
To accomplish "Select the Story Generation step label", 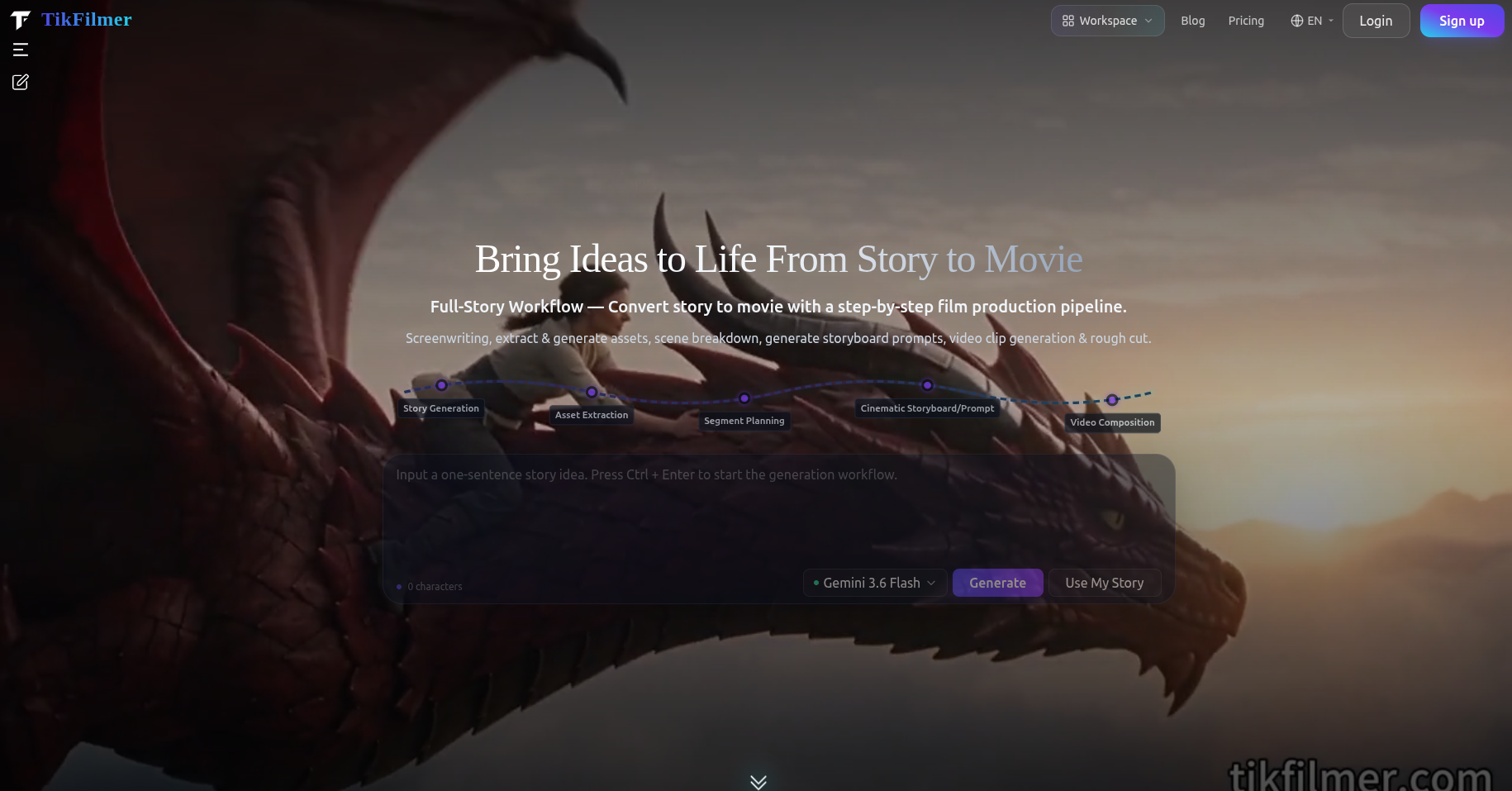I will [441, 408].
